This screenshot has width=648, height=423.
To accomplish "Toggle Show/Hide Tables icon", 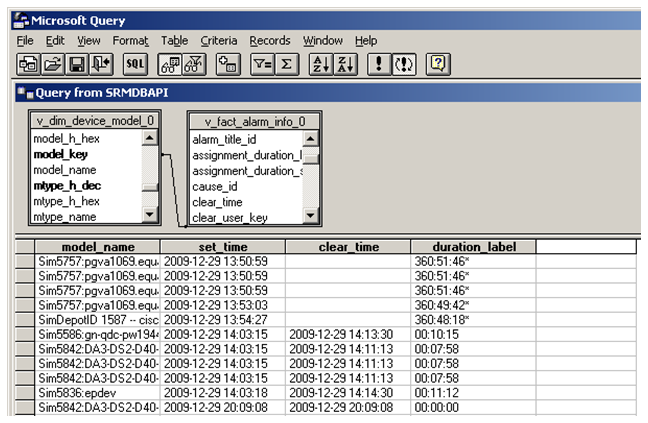I will coord(170,64).
